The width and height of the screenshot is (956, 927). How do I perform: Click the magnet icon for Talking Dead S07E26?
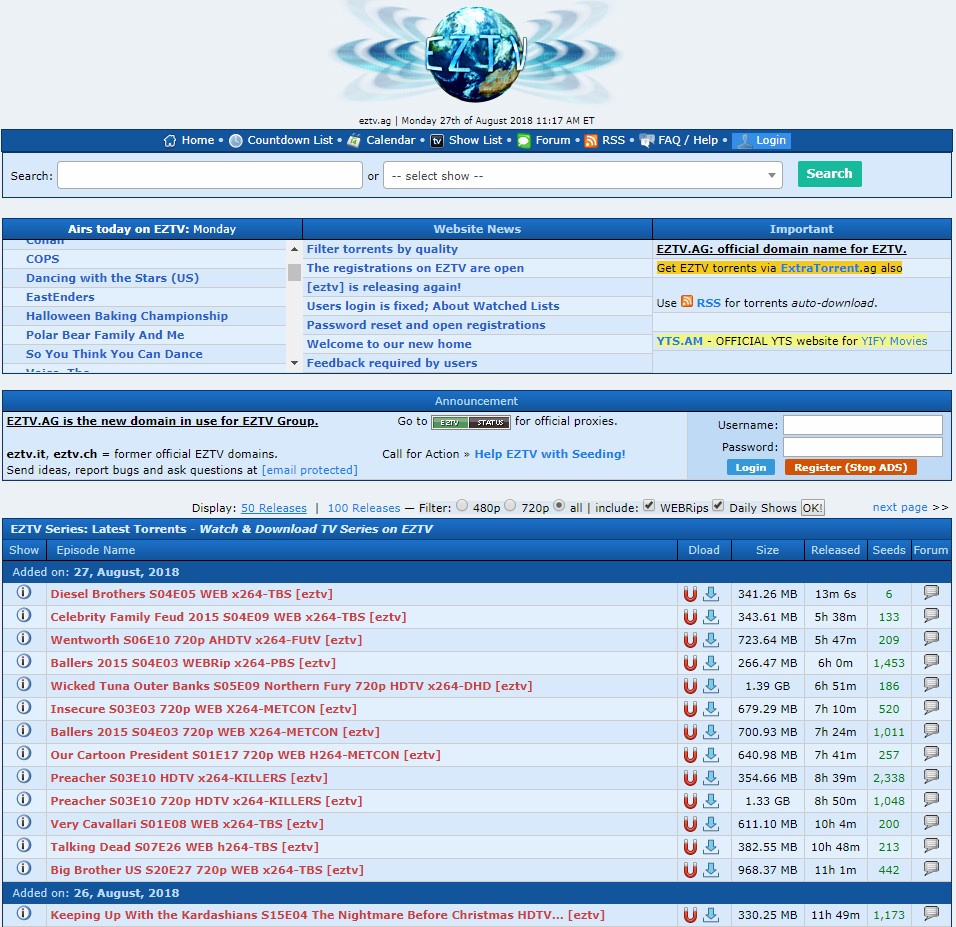pyautogui.click(x=690, y=847)
